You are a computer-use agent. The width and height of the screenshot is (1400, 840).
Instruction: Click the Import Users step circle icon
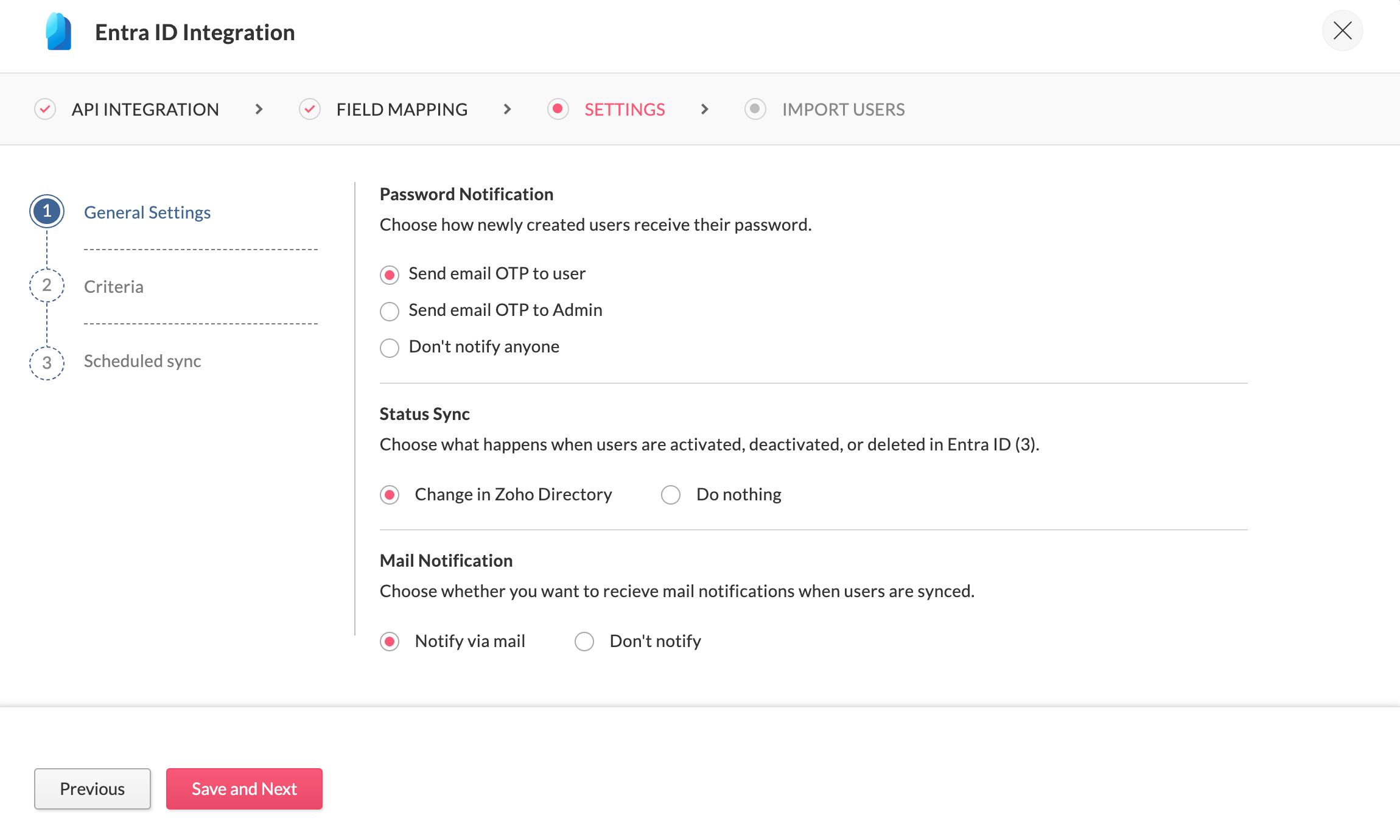pyautogui.click(x=755, y=110)
